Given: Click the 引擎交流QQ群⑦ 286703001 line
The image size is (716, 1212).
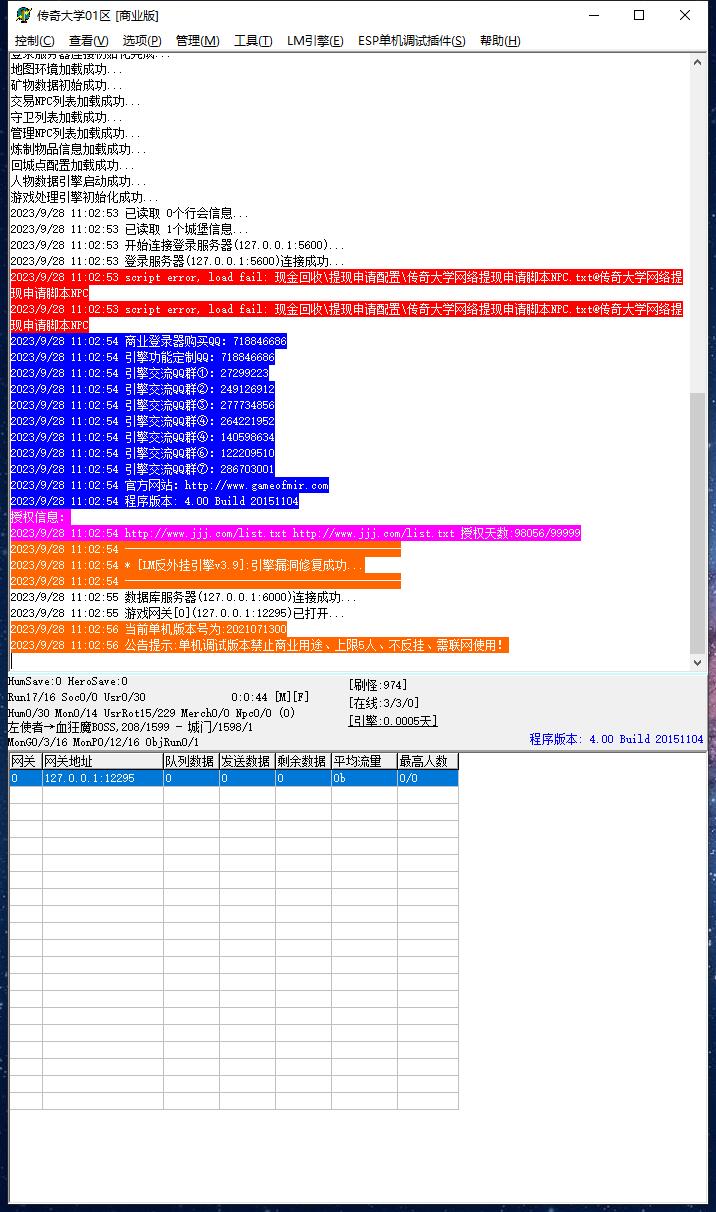Looking at the screenshot, I should [142, 469].
